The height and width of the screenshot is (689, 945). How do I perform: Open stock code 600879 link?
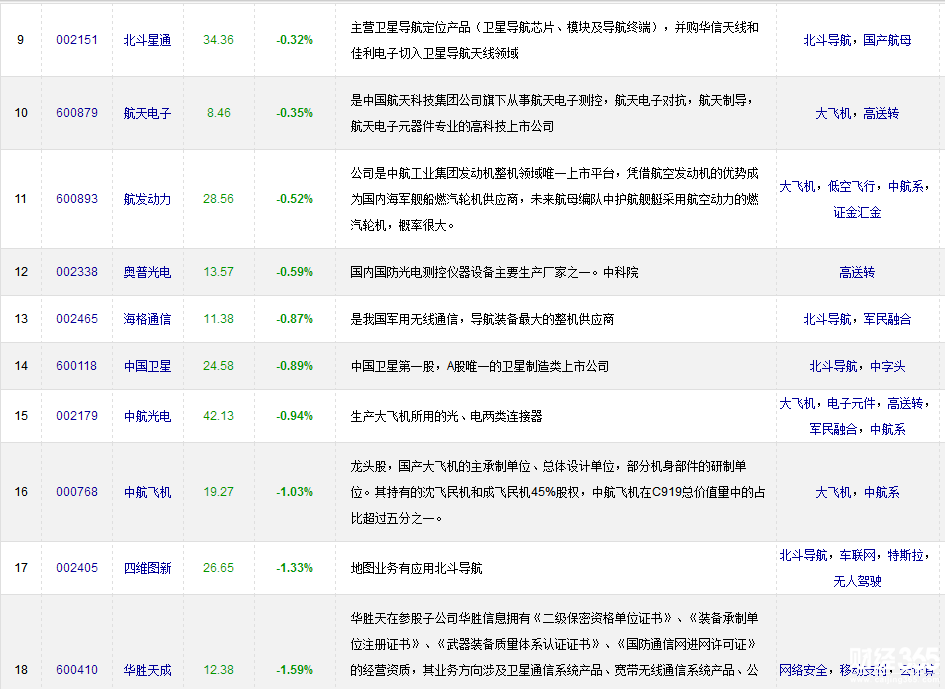77,113
